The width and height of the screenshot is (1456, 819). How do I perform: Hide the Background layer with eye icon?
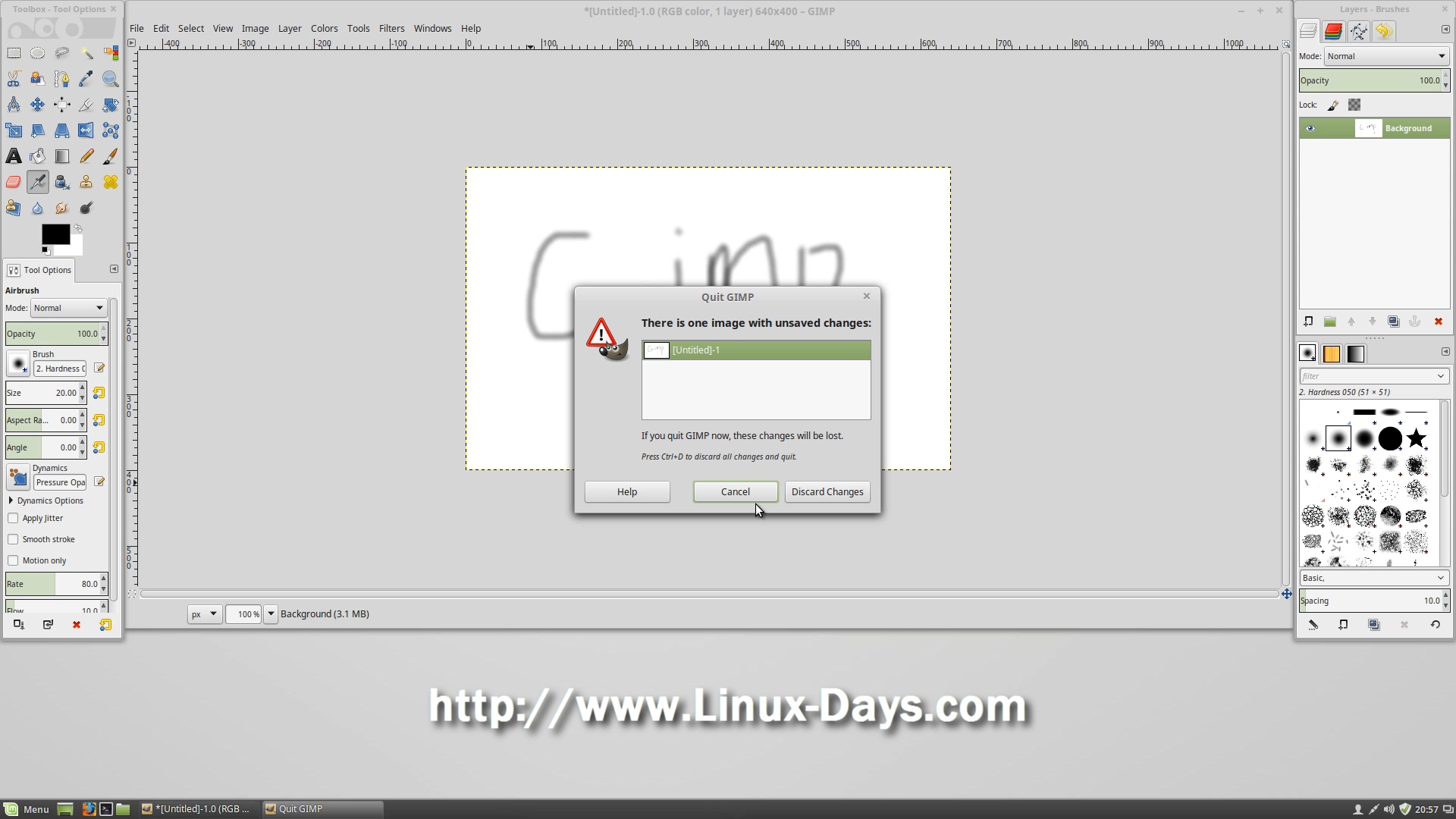1310,128
